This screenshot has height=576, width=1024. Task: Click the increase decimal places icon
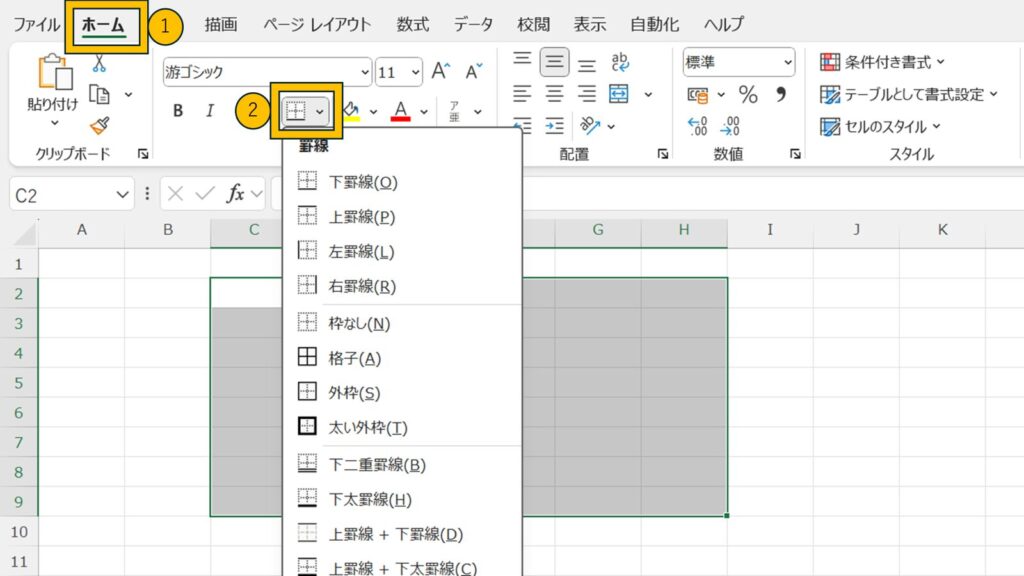coord(698,126)
